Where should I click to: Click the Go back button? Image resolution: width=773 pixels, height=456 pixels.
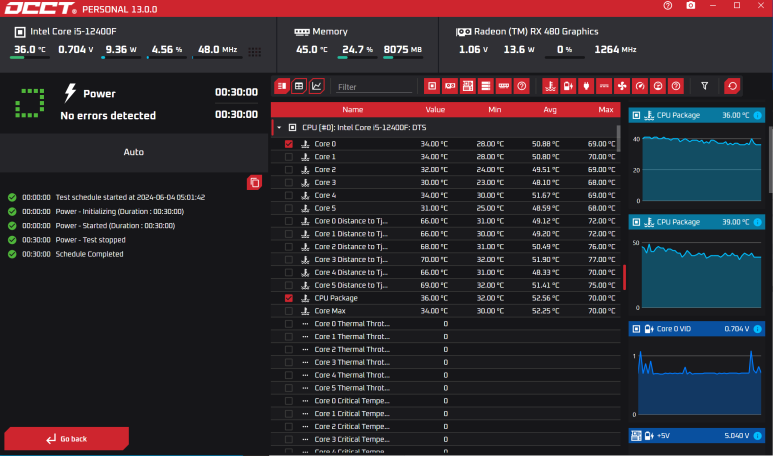point(67,439)
